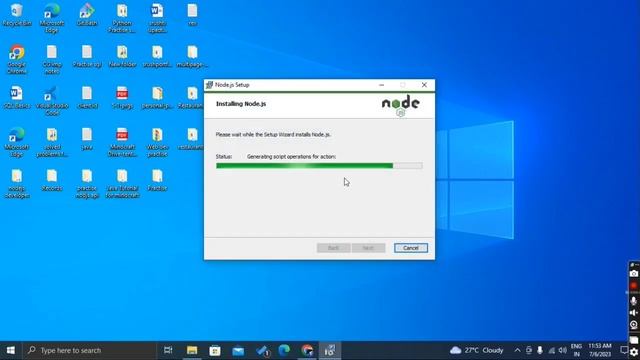Focus the Node.js installer taskbar icon

(330, 350)
